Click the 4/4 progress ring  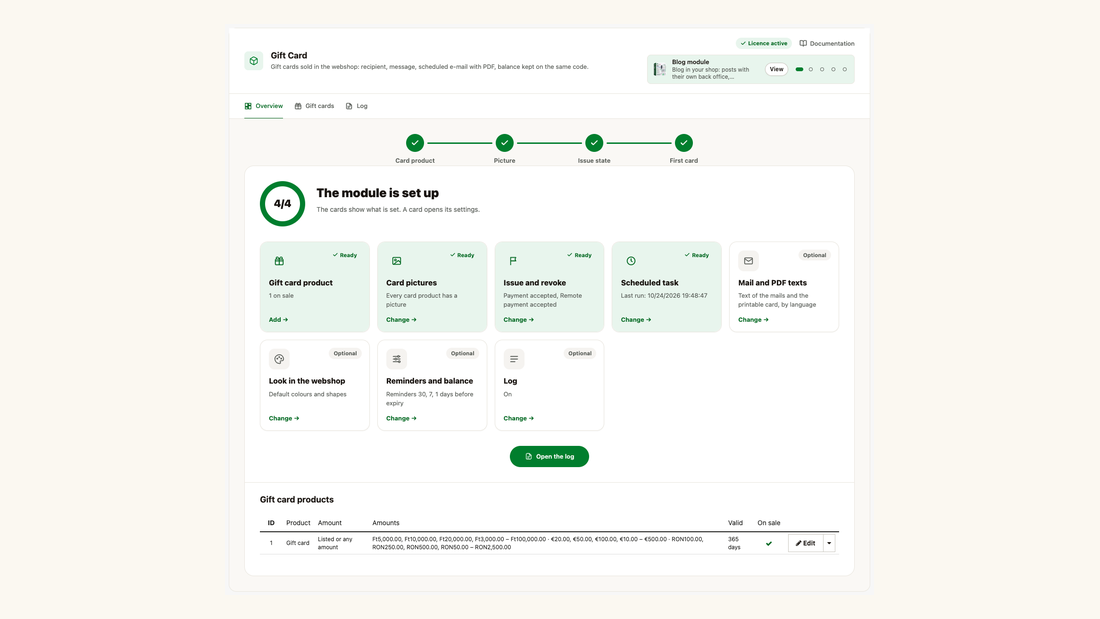click(282, 204)
